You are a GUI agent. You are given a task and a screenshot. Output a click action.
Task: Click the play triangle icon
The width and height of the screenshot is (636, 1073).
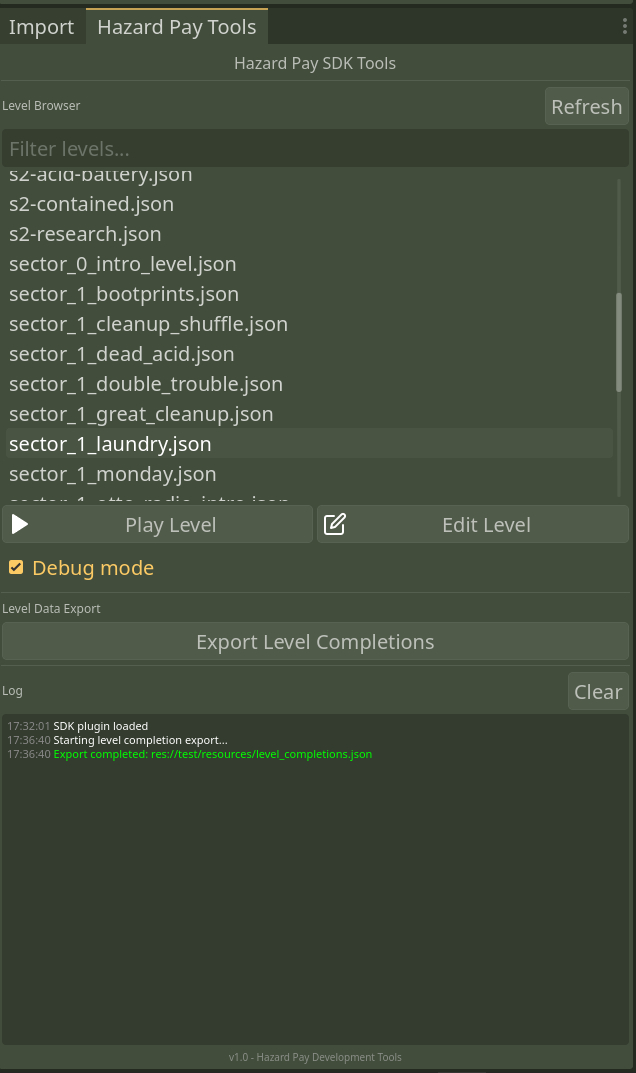pyautogui.click(x=20, y=524)
